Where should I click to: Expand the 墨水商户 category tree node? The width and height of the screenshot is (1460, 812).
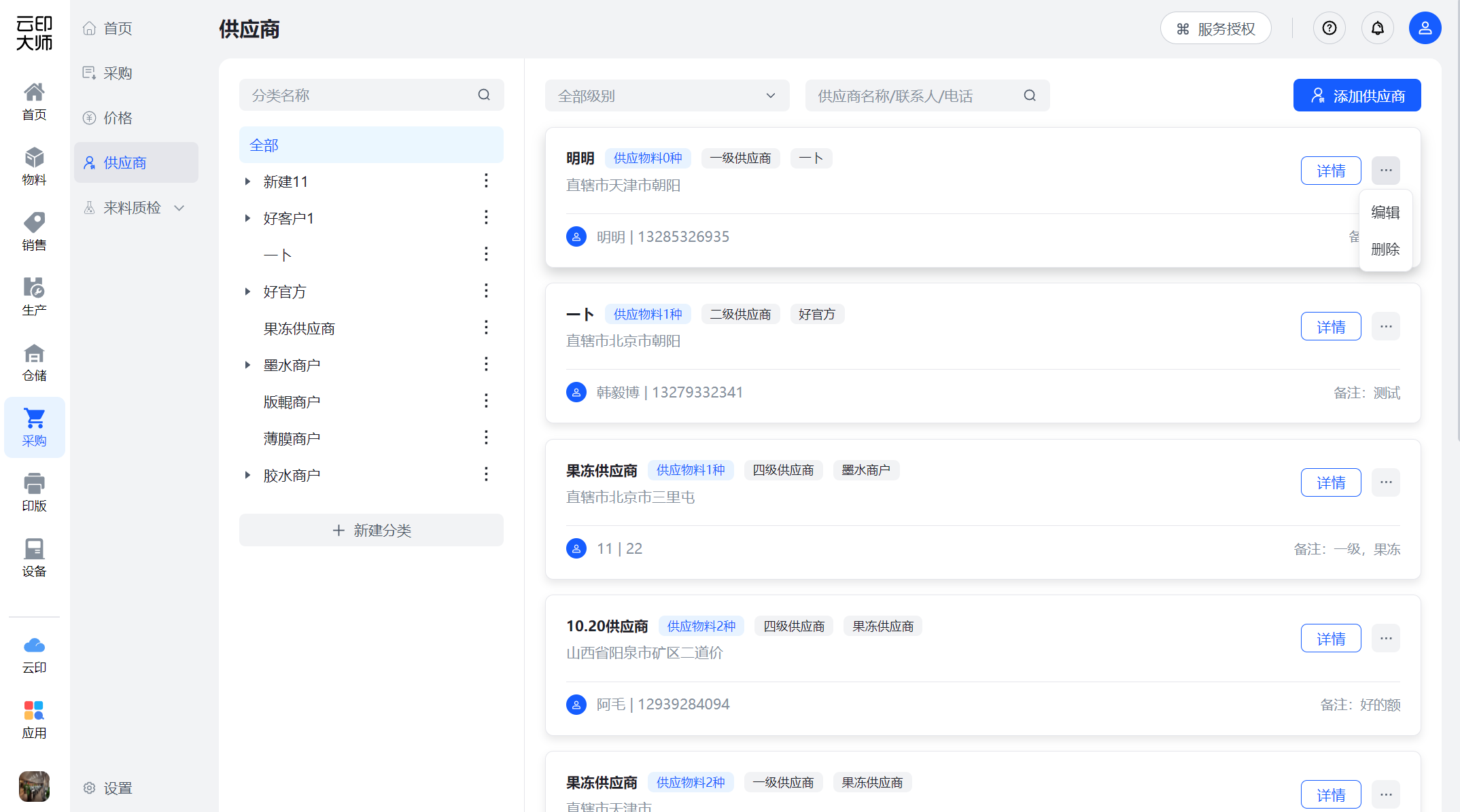247,365
